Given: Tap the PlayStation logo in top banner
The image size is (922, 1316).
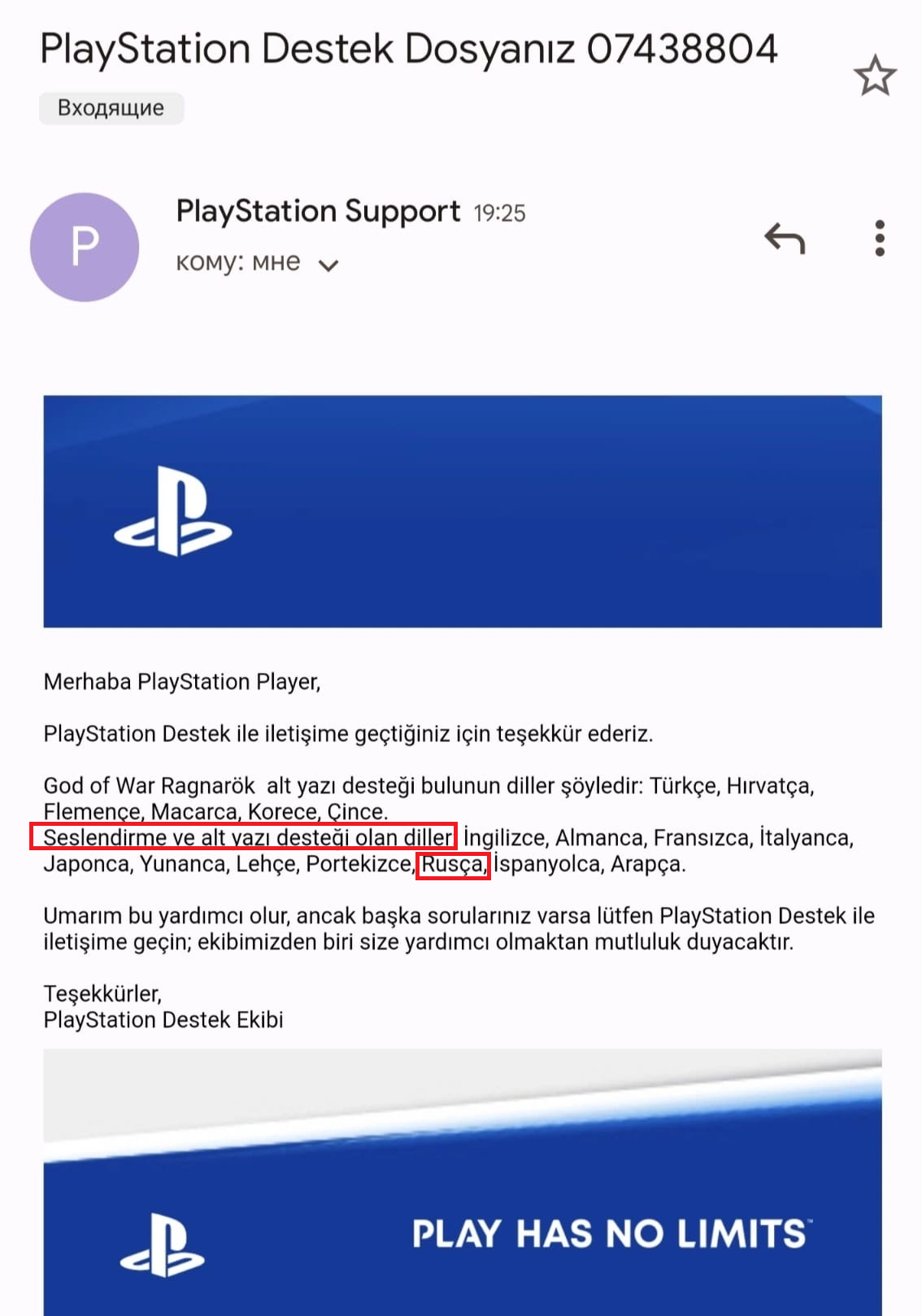Looking at the screenshot, I should click(x=172, y=511).
